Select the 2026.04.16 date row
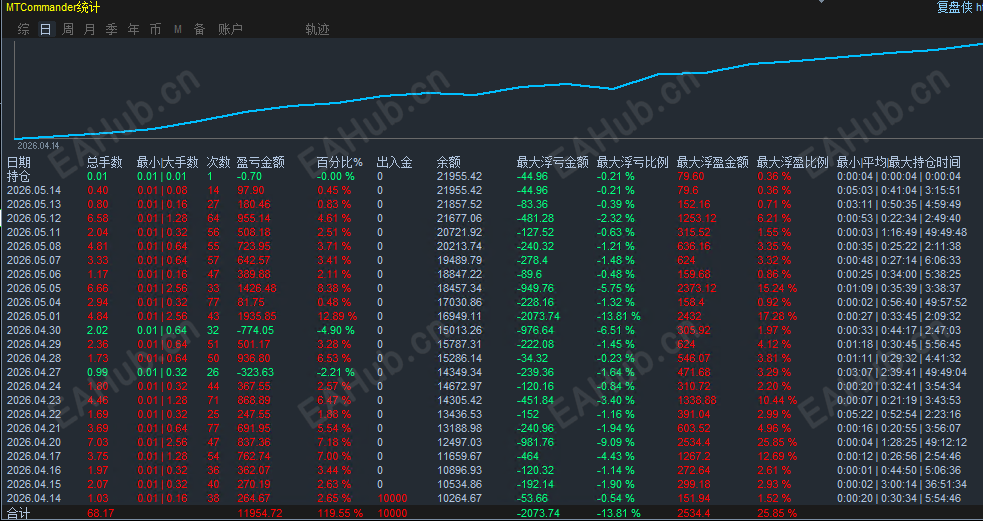Image resolution: width=983 pixels, height=521 pixels. coord(33,470)
